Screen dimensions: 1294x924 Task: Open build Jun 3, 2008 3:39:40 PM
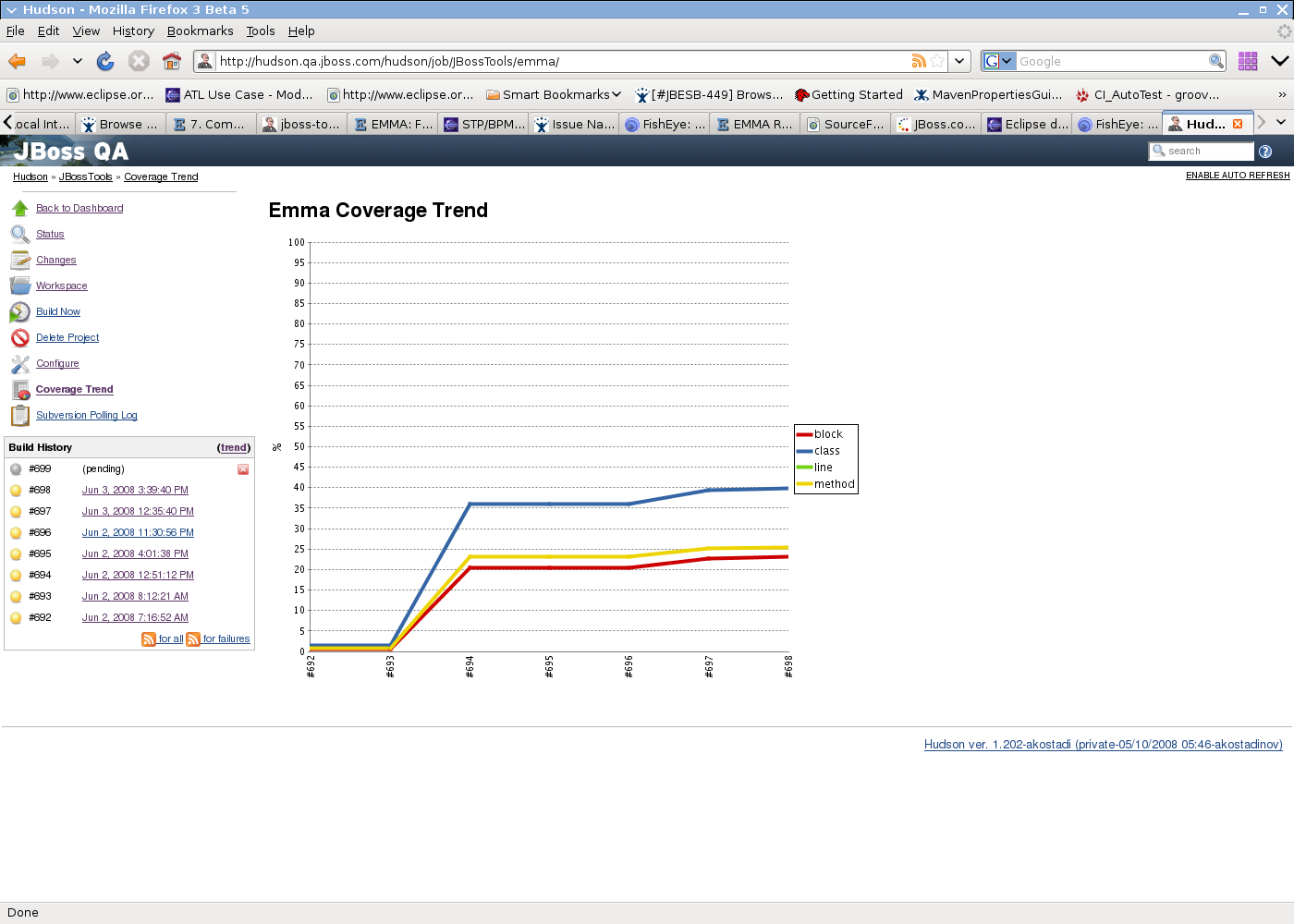tap(135, 491)
